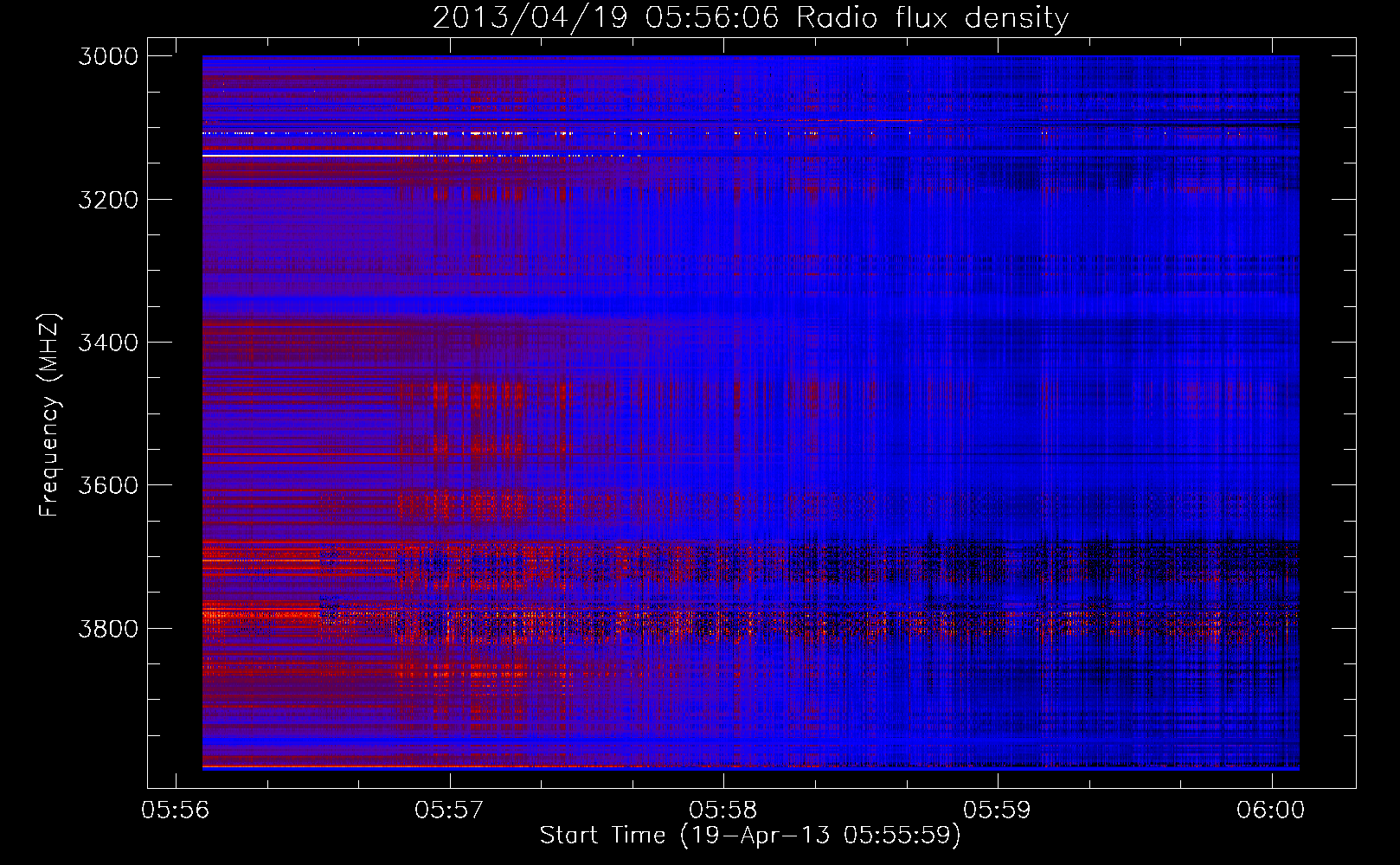Screen dimensions: 1400x865
Task: Select the 3600 frequency axis label
Action: click(x=108, y=485)
